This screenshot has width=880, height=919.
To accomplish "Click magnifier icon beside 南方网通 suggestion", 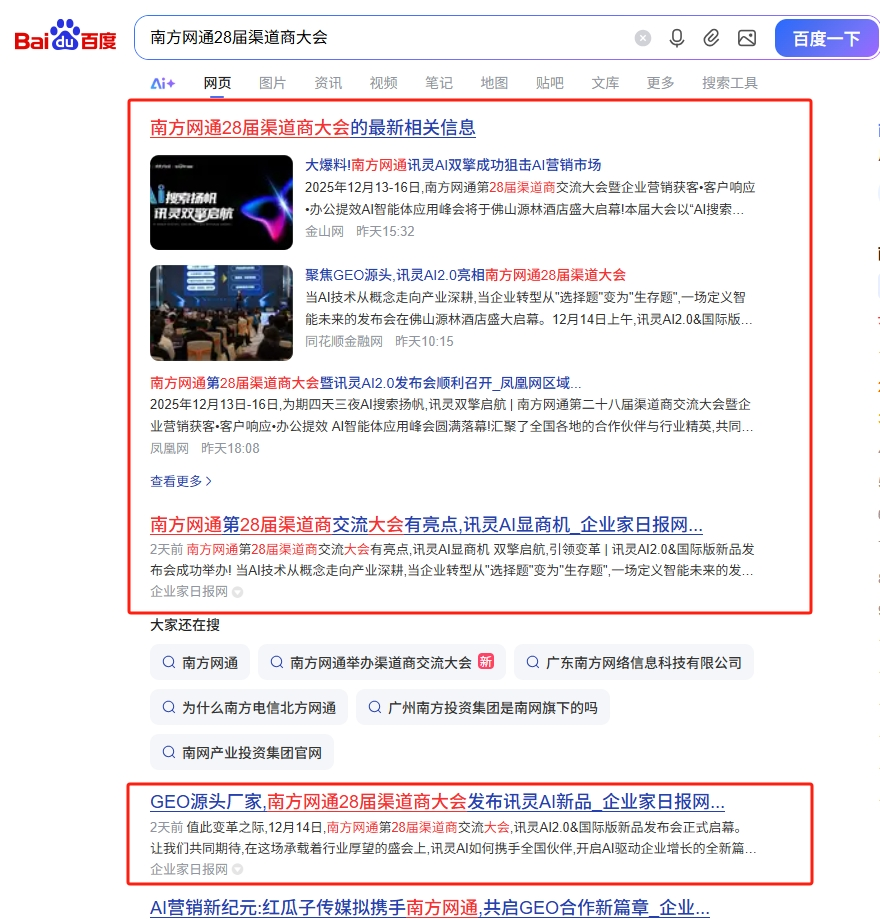I will tap(168, 662).
